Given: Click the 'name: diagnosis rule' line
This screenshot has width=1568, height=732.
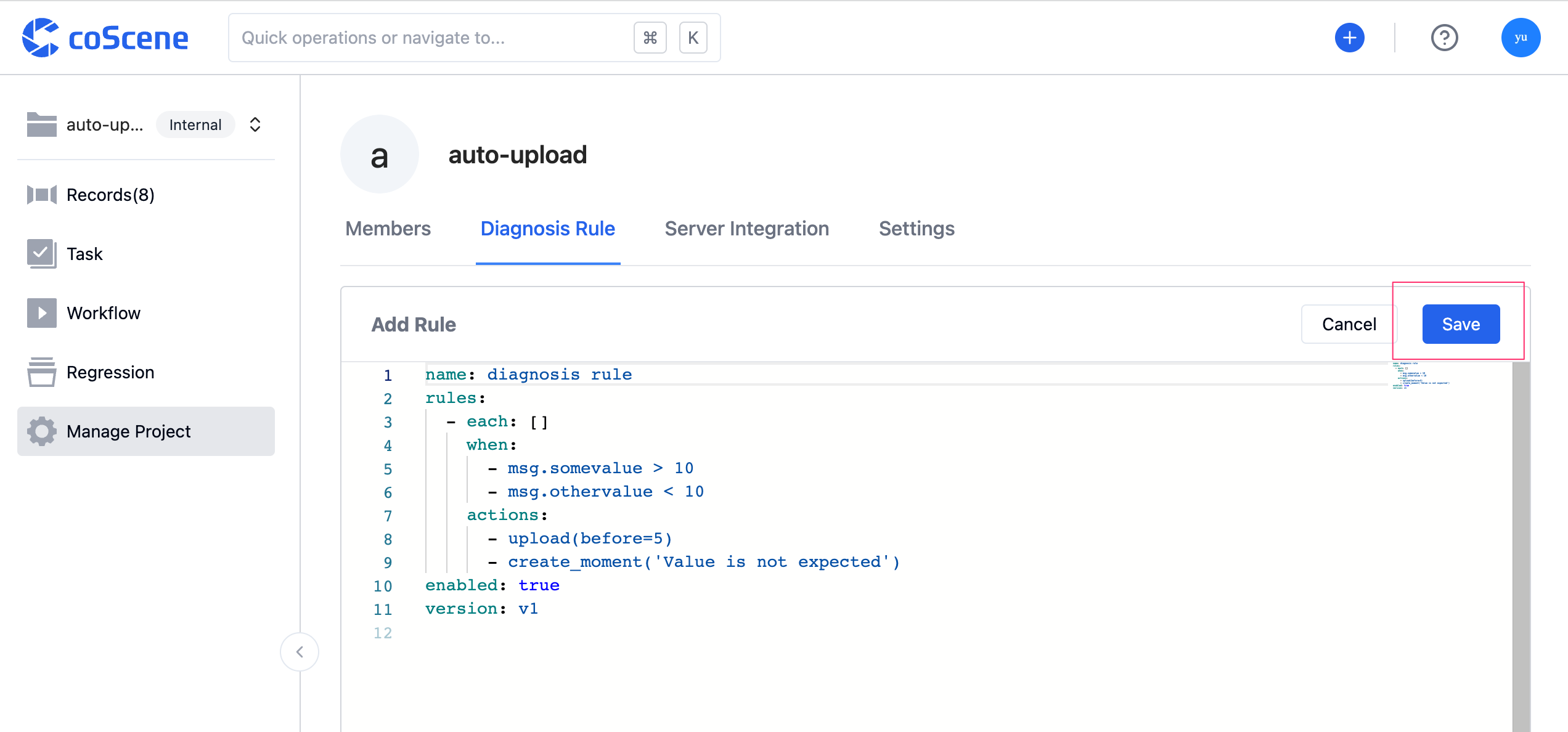Looking at the screenshot, I should (x=529, y=375).
